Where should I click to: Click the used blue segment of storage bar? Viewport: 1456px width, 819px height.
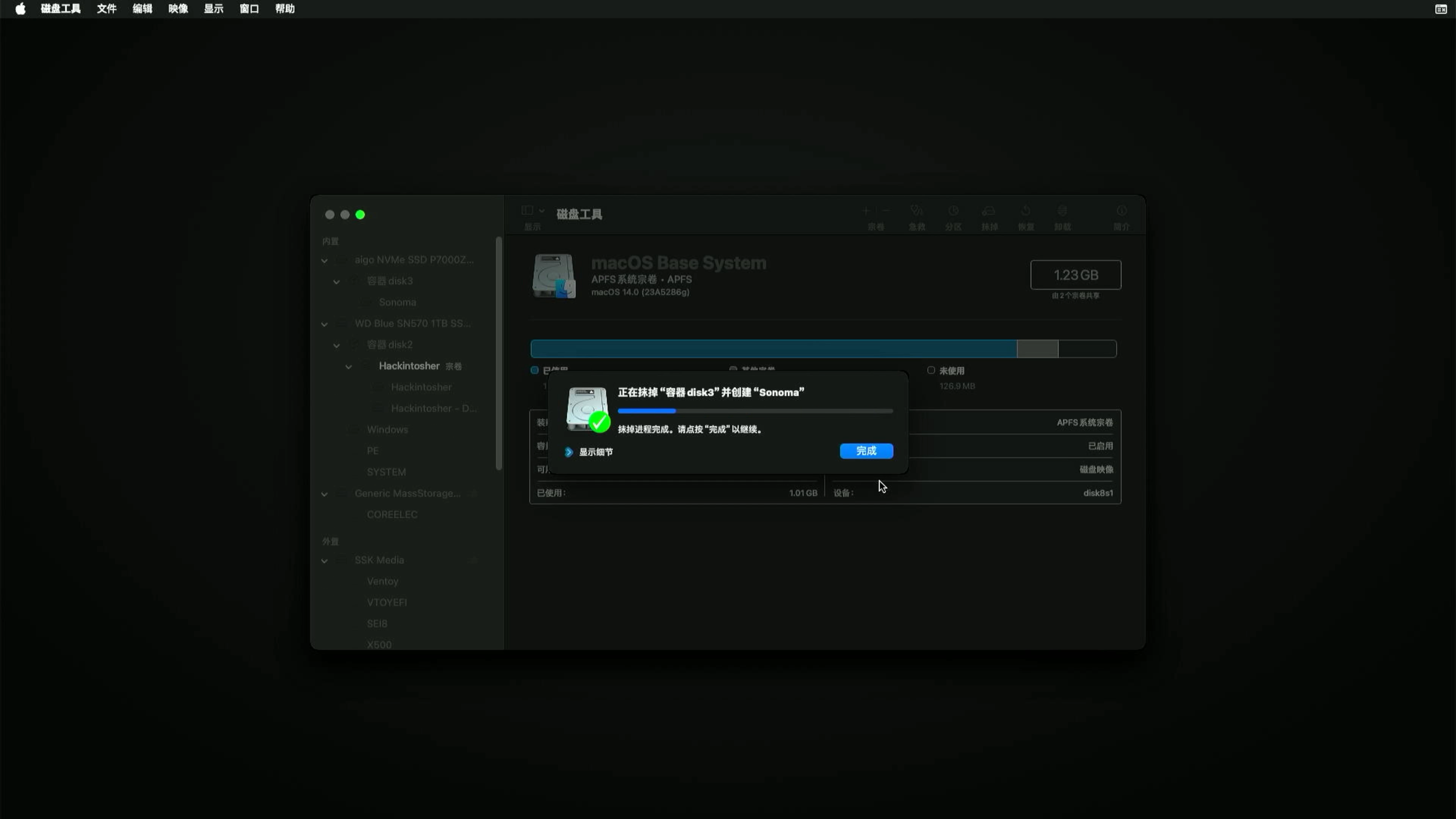pos(774,349)
